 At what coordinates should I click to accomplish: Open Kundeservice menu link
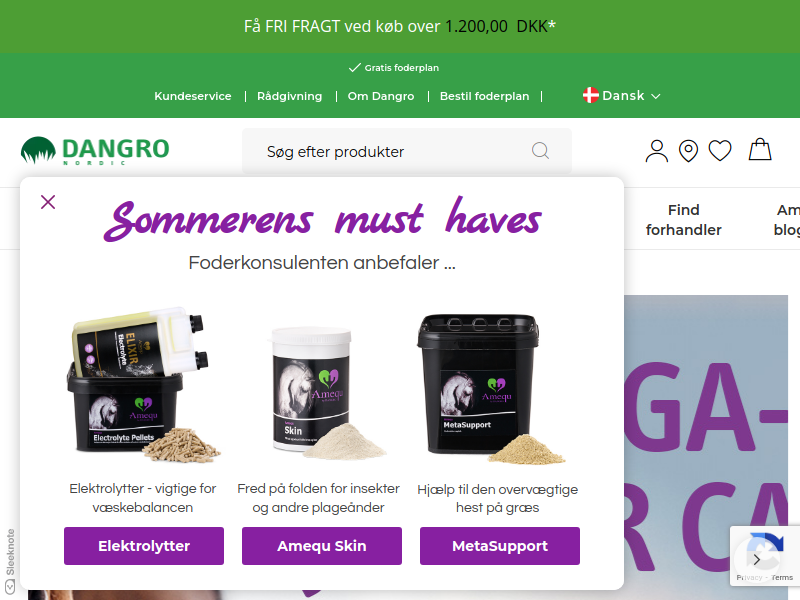point(193,96)
